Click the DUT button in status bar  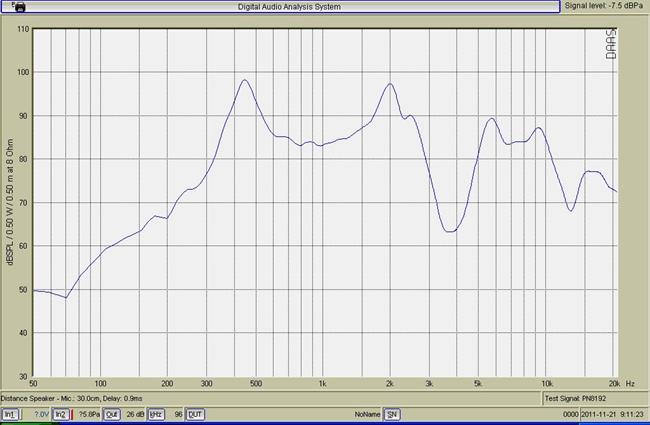[x=195, y=414]
